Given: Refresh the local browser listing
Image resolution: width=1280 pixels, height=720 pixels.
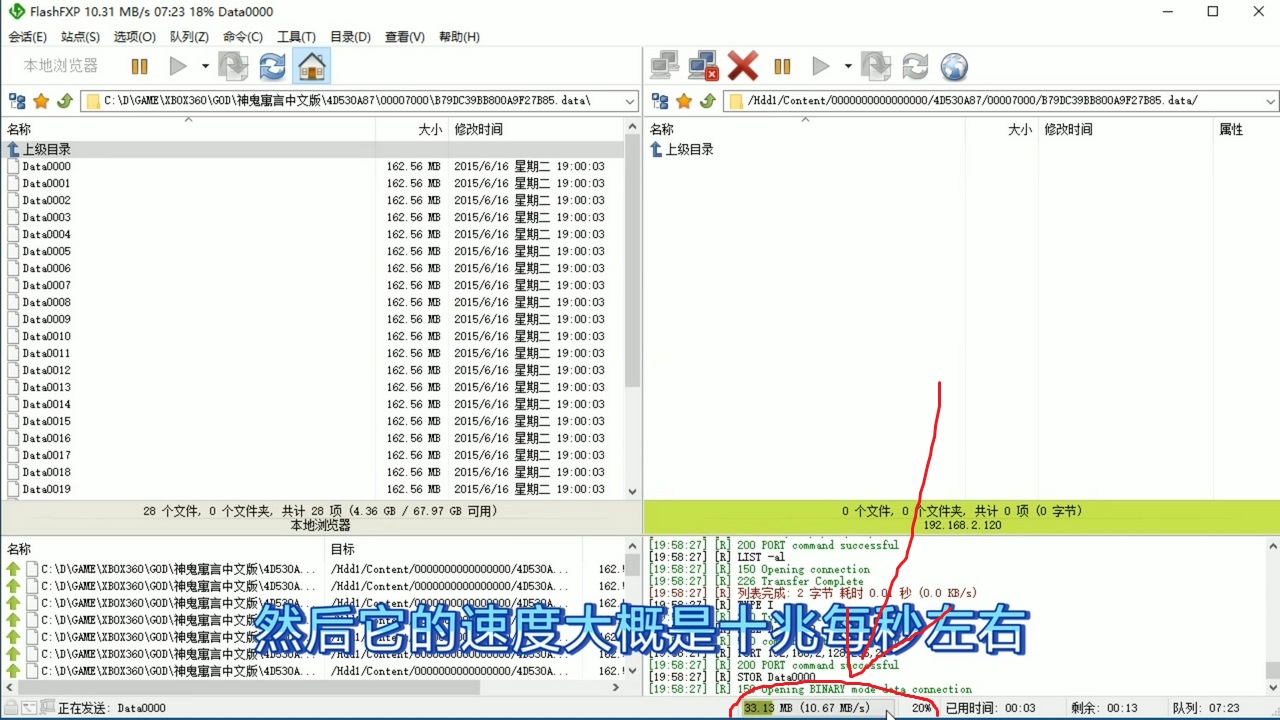Looking at the screenshot, I should [x=272, y=67].
